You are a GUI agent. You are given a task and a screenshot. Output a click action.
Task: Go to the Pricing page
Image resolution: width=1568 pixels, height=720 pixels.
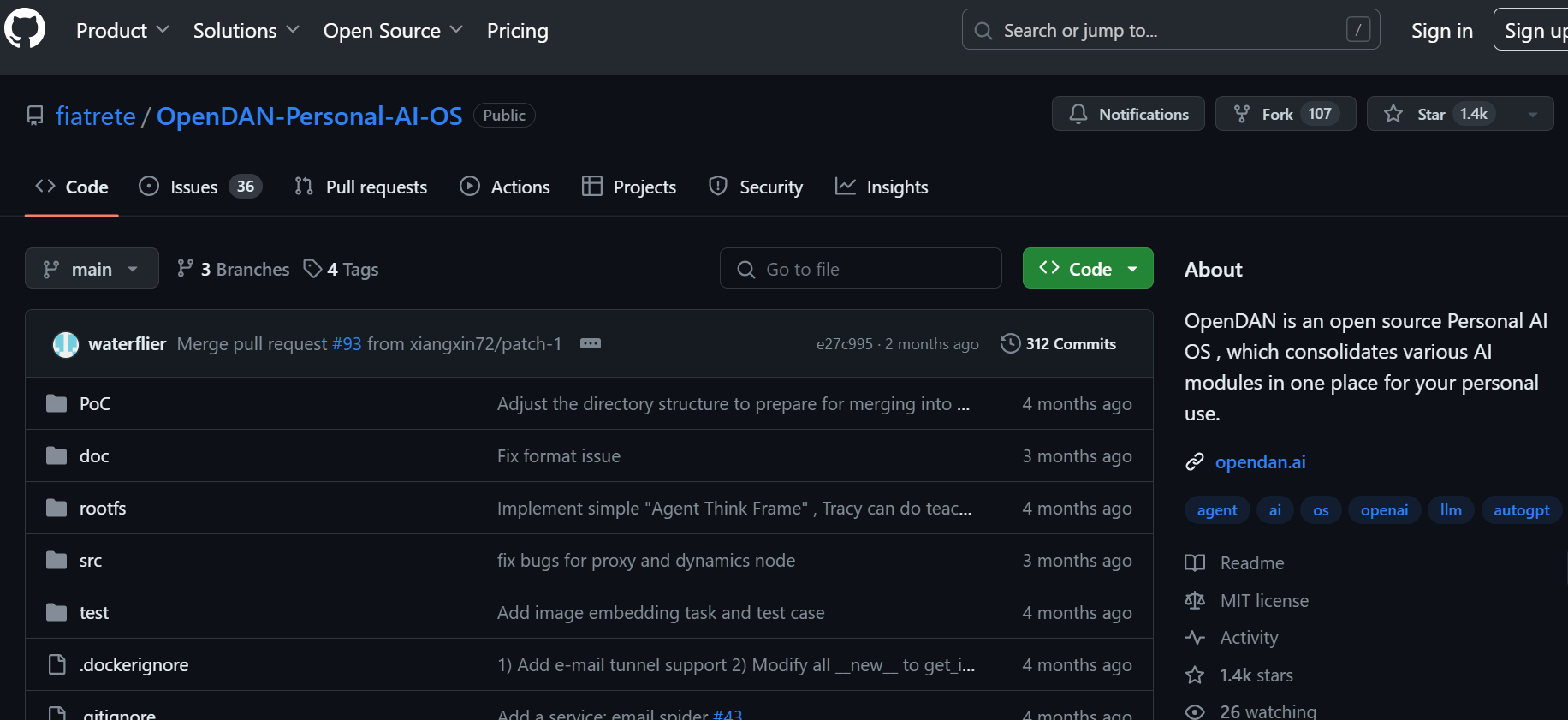(x=518, y=31)
